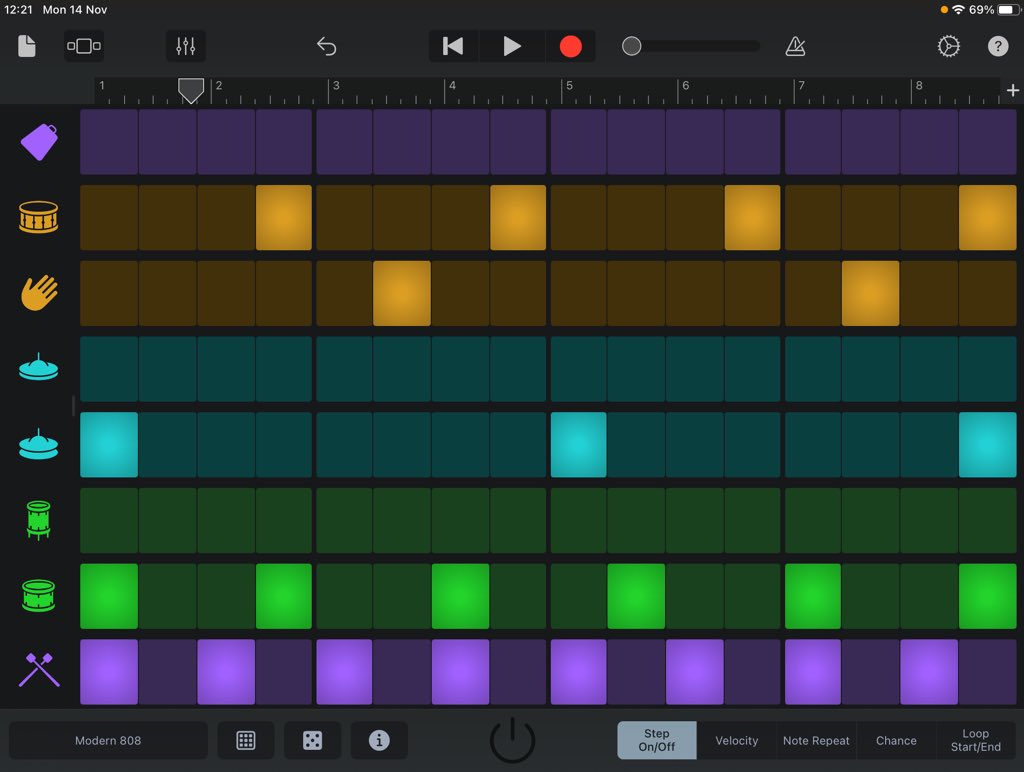Jump to bar 3 on ruler

pyautogui.click(x=336, y=86)
